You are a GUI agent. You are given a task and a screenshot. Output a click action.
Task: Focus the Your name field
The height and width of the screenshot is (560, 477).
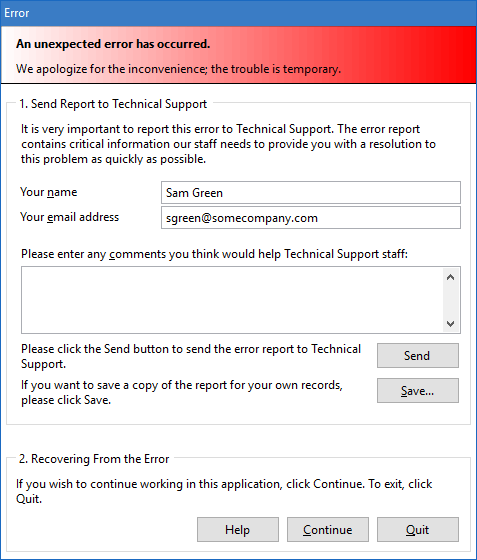(311, 192)
